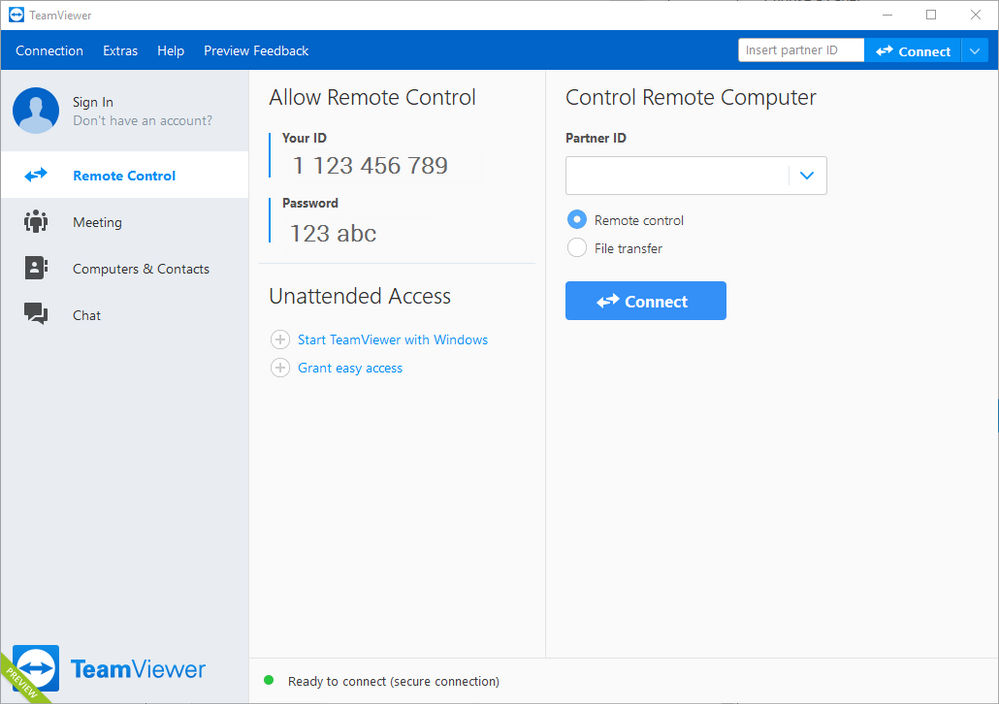Screen dimensions: 999x704
Task: Click the Chat speech bubbles icon
Action: click(36, 313)
